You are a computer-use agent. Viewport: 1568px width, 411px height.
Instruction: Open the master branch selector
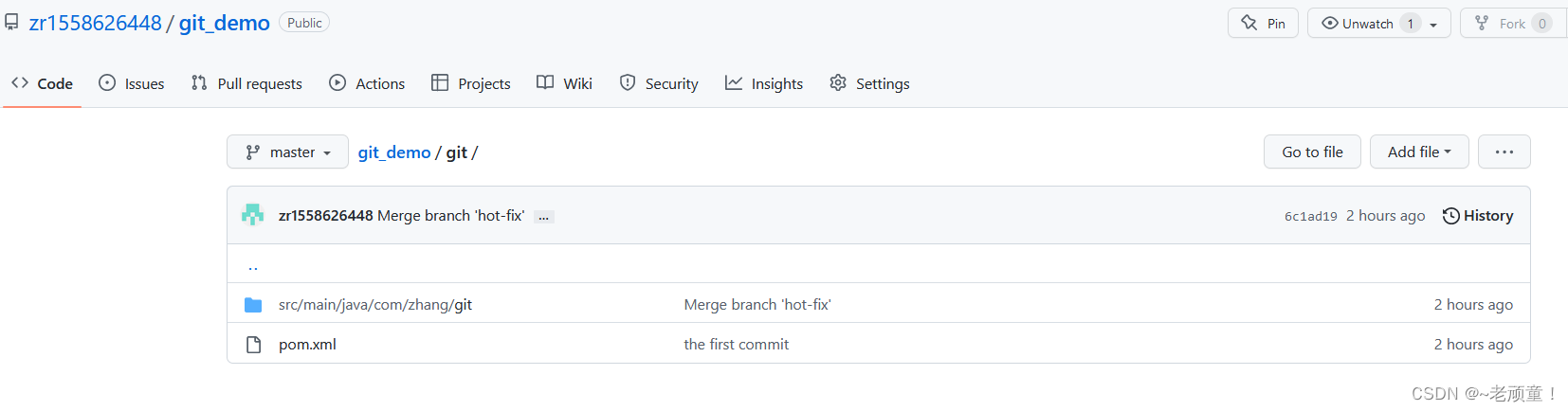click(287, 152)
